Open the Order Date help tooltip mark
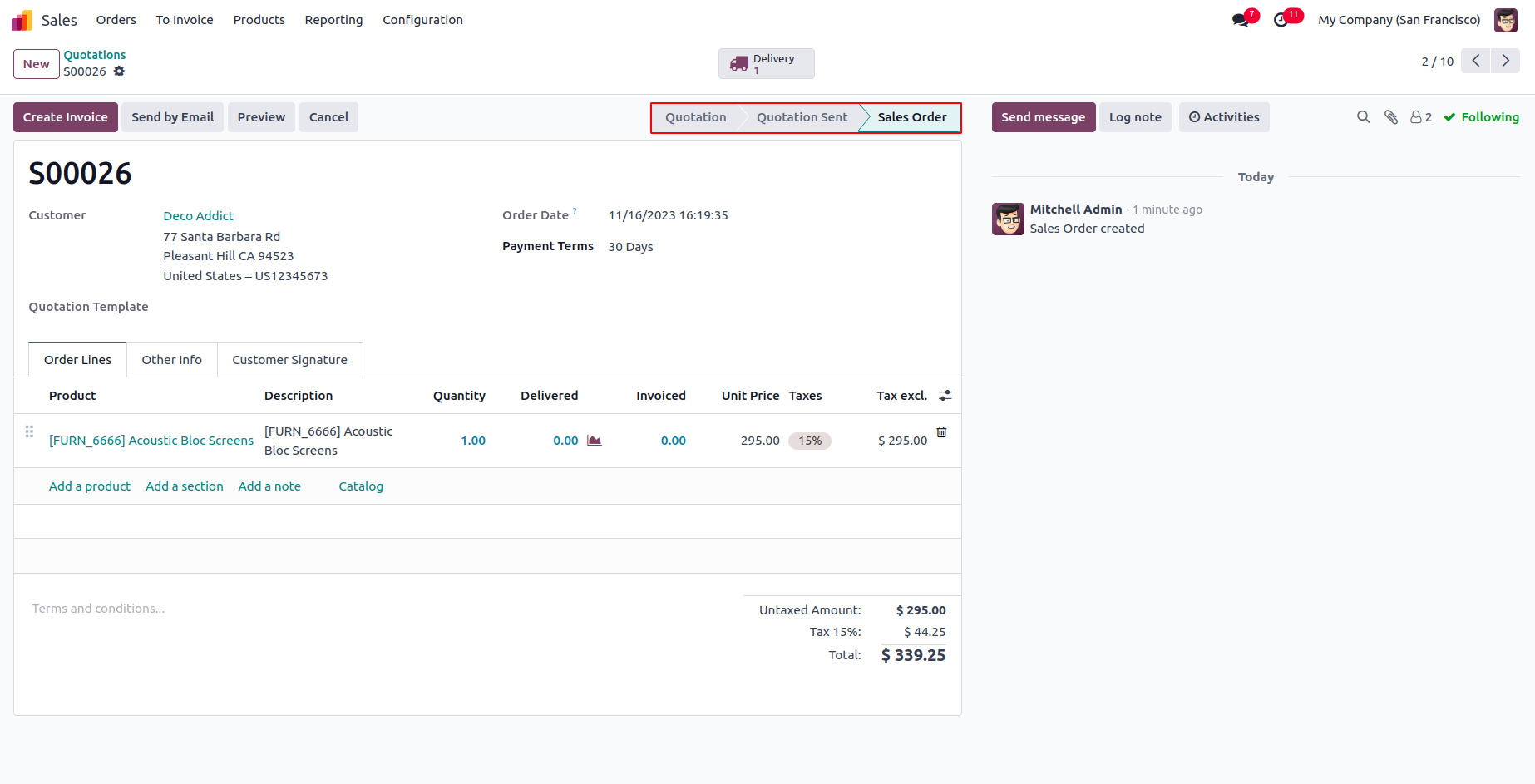Image resolution: width=1535 pixels, height=784 pixels. click(575, 211)
